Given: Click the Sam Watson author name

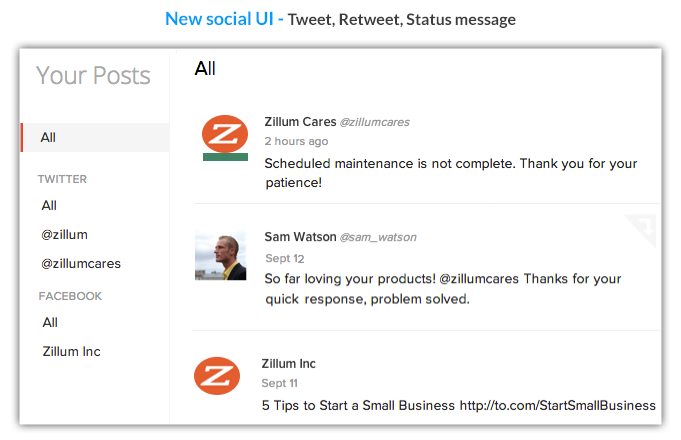Looking at the screenshot, I should tap(301, 237).
